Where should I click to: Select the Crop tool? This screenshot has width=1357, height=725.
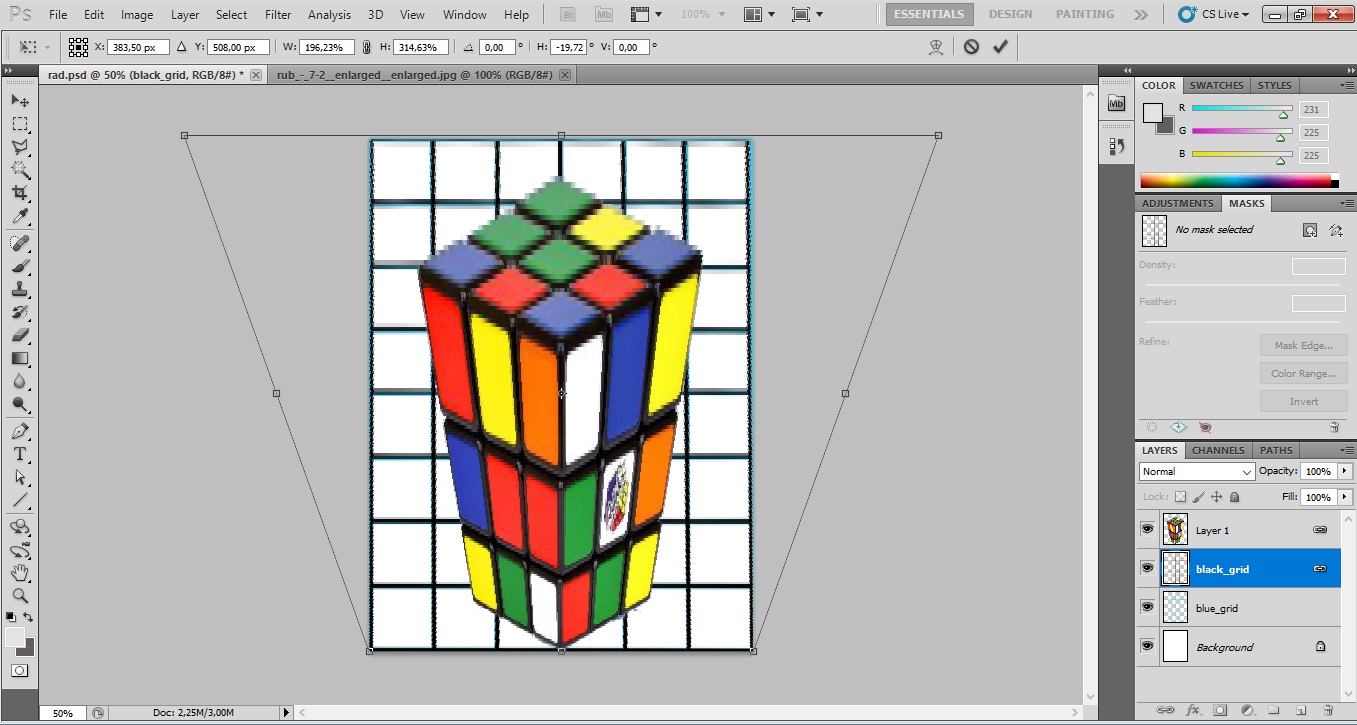[x=20, y=193]
